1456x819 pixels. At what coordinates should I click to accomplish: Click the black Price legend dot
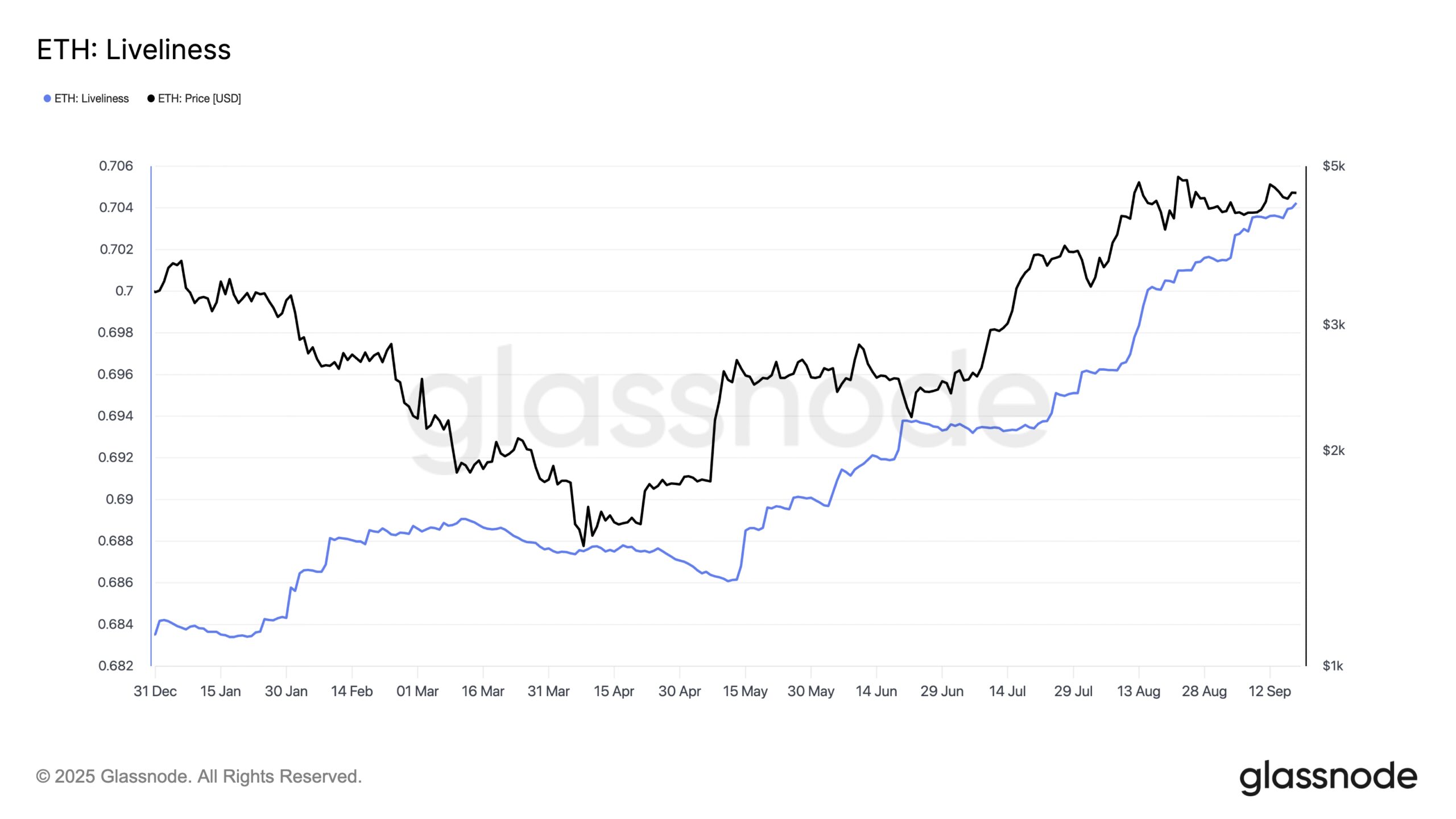[151, 98]
